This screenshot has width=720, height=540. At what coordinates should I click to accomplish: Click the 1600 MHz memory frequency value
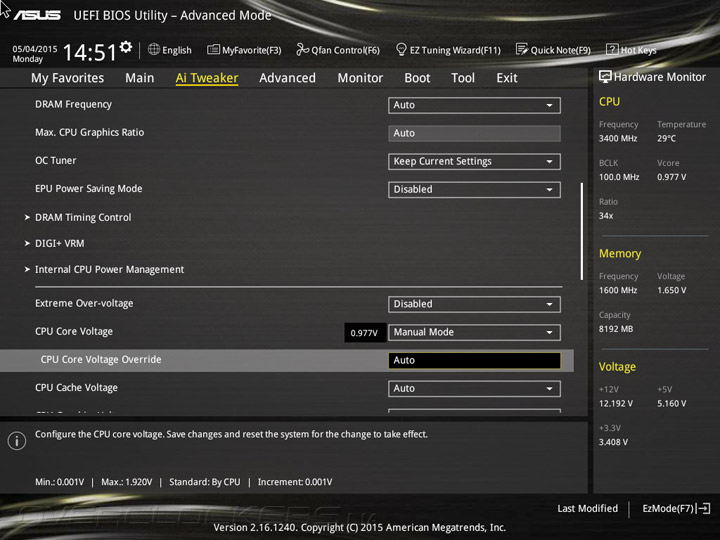618,290
